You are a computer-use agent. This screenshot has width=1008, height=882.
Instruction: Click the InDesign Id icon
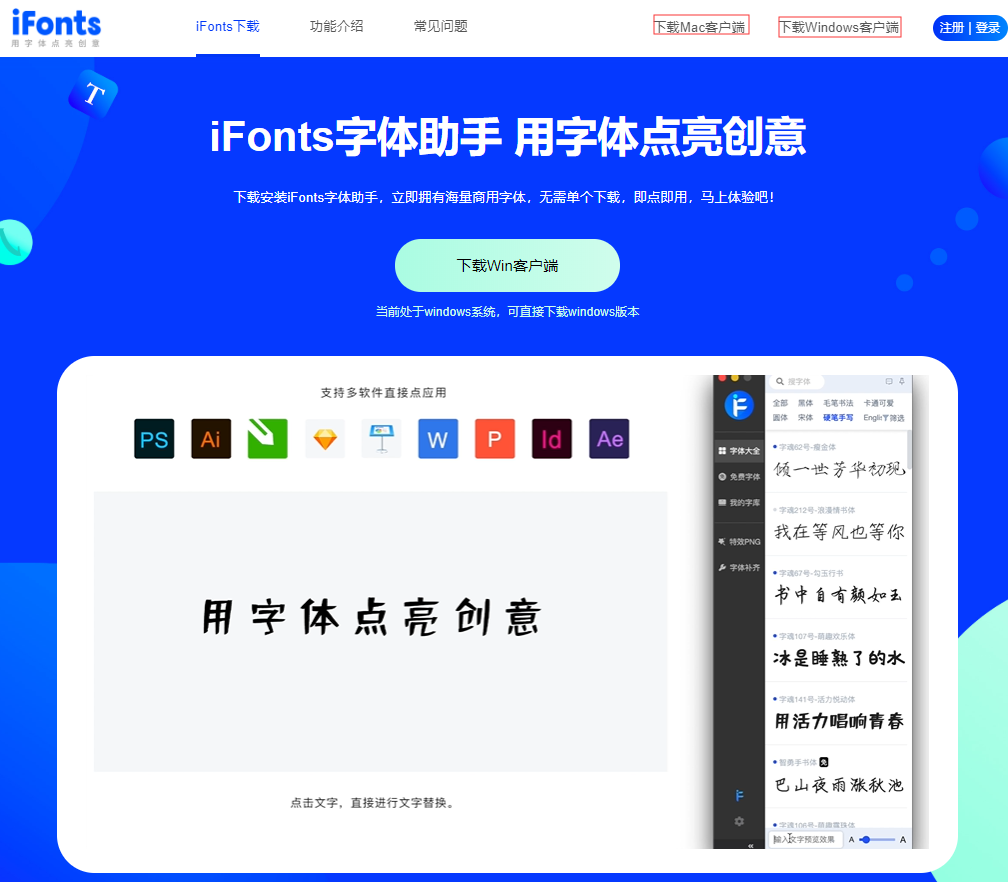552,438
